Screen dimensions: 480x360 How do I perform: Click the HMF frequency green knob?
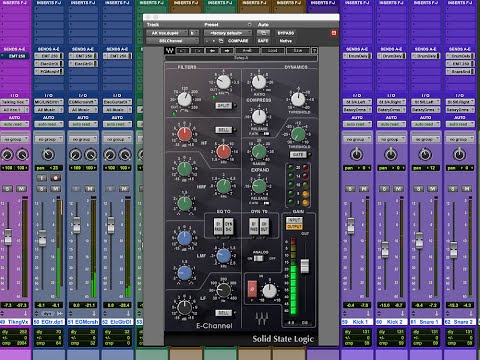(x=224, y=186)
